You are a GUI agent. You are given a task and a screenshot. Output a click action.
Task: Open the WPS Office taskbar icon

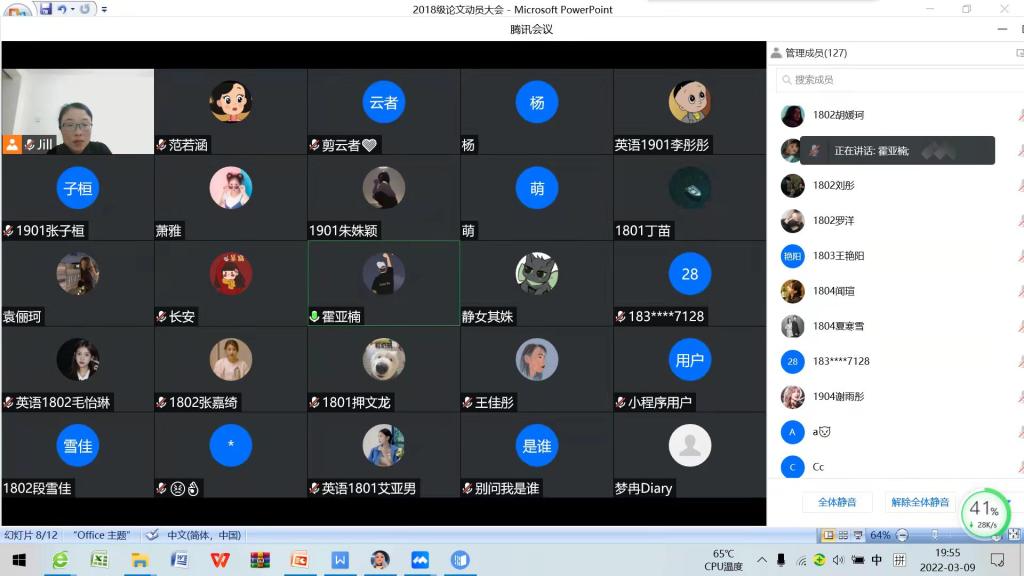[219, 560]
